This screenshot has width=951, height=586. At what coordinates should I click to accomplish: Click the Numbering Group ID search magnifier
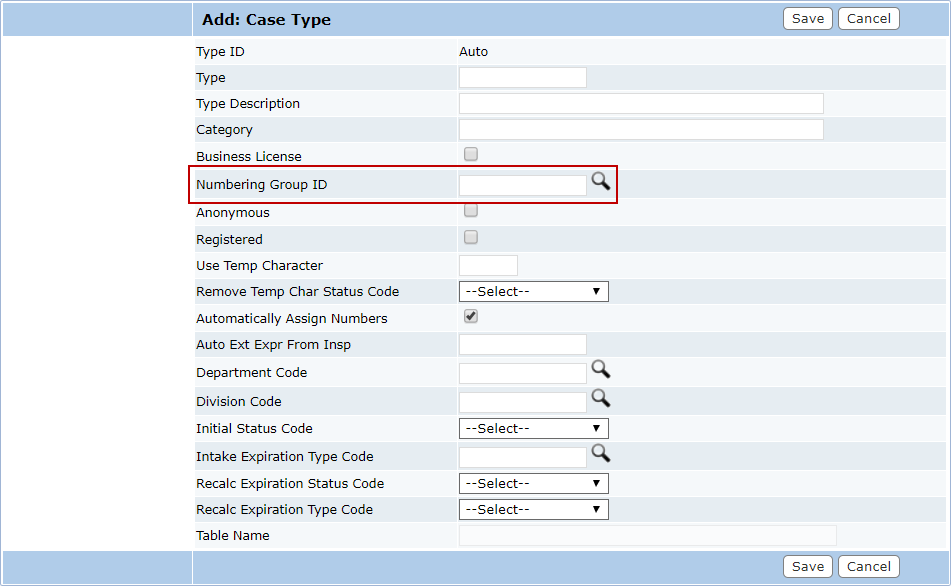pyautogui.click(x=600, y=181)
